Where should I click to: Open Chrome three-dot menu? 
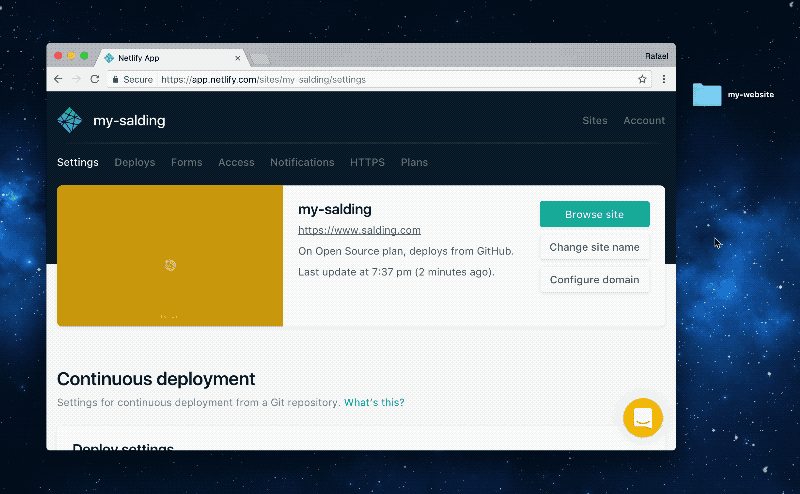tap(664, 79)
